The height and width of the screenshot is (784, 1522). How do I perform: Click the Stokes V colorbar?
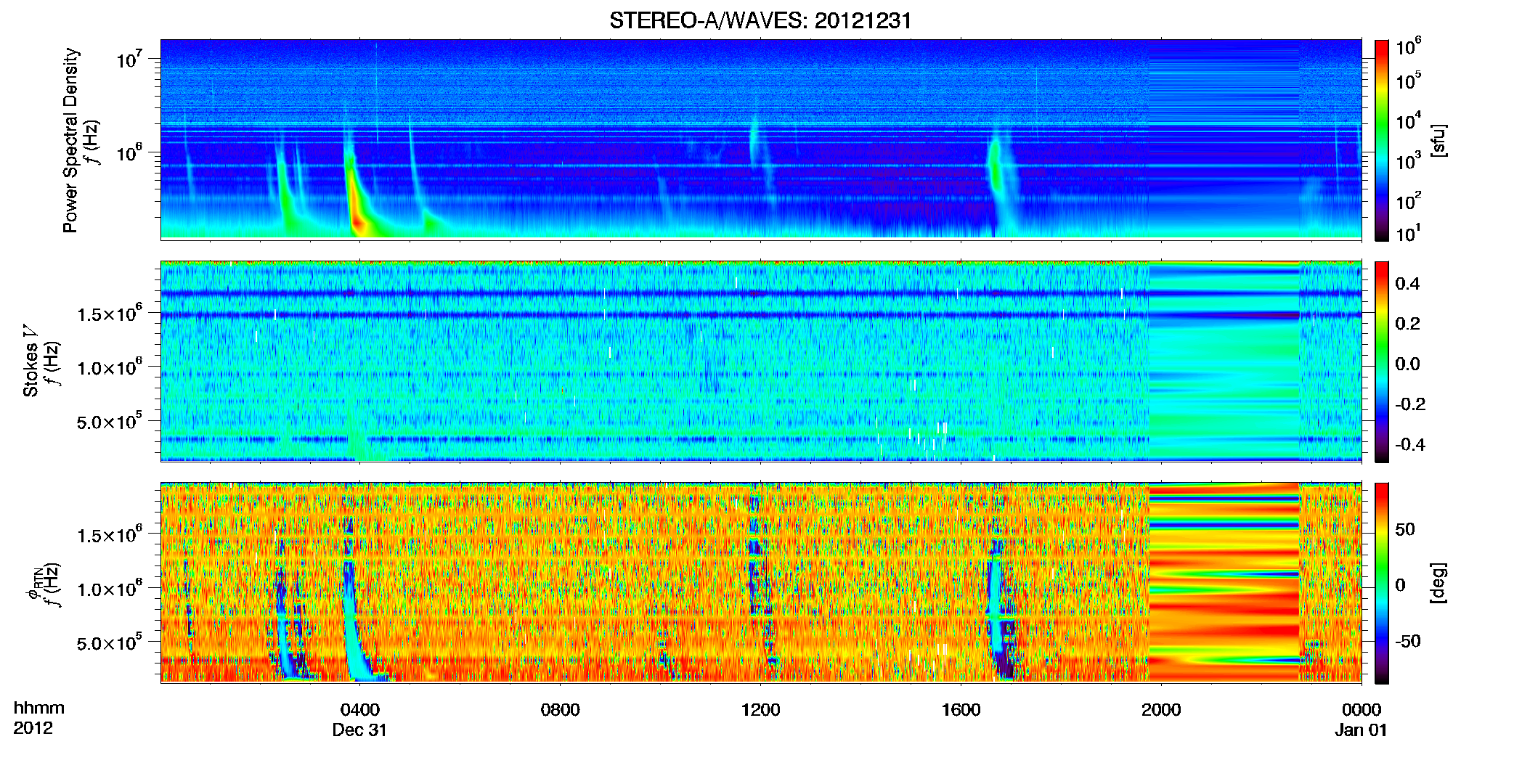tap(1381, 362)
